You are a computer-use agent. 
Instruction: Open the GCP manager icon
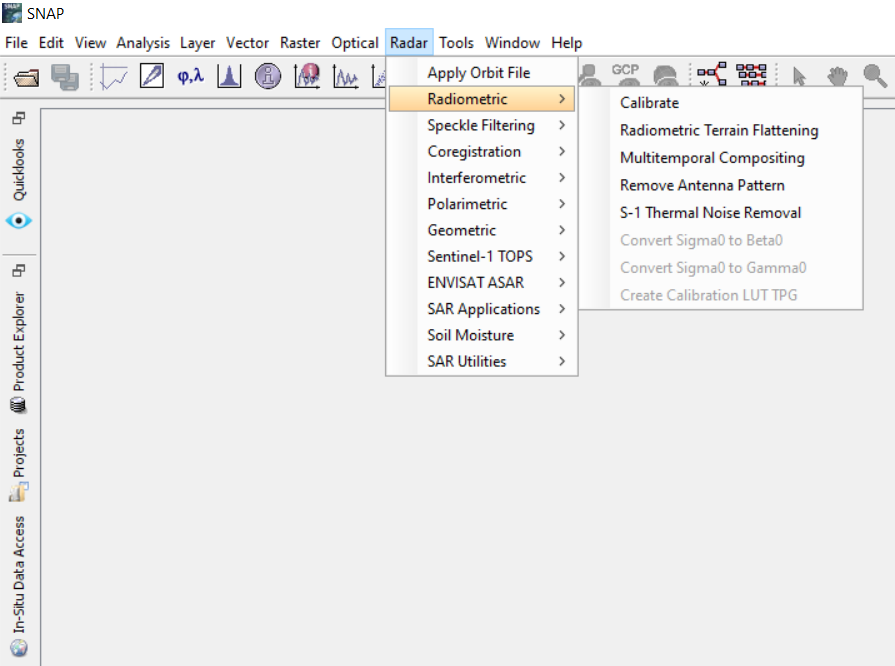point(625,76)
